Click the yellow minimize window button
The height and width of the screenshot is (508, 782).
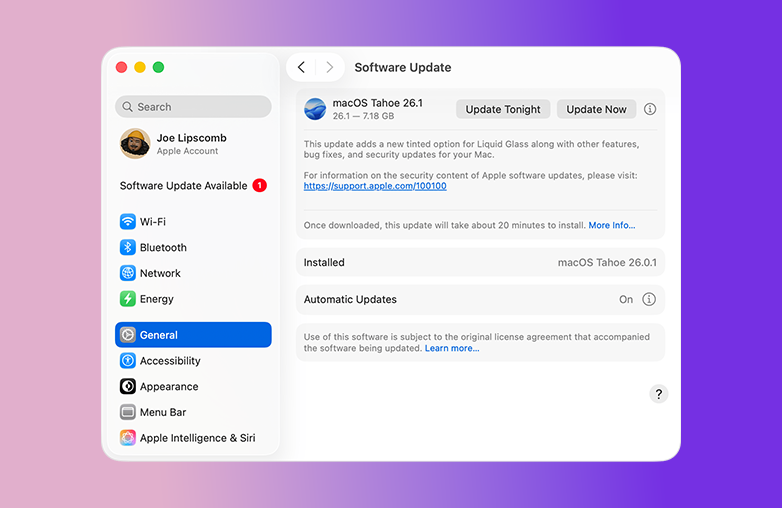click(x=140, y=67)
